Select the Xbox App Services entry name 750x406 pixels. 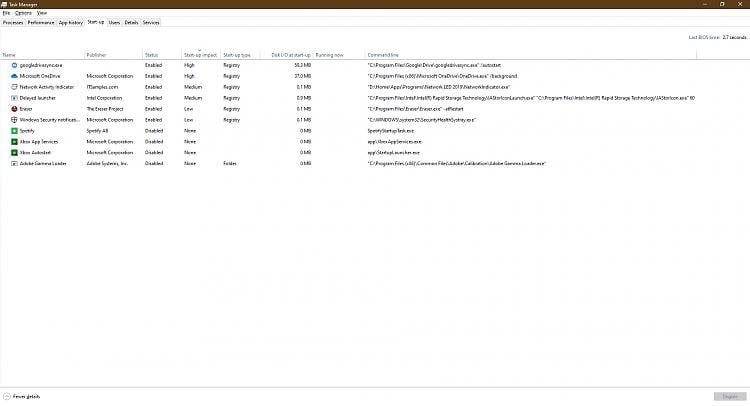pyautogui.click(x=39, y=142)
